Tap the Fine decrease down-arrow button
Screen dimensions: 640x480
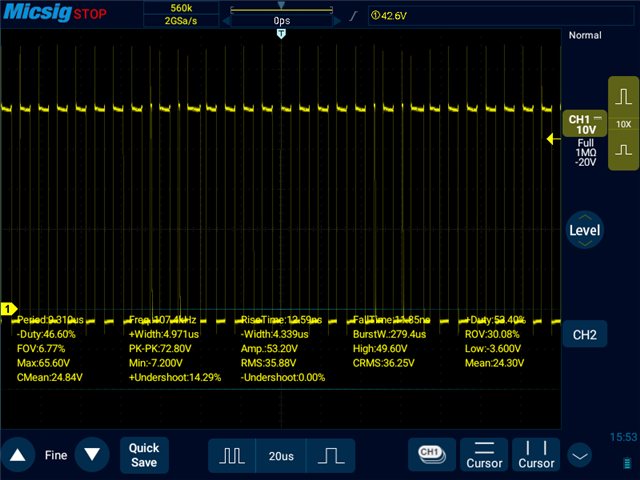click(x=92, y=455)
